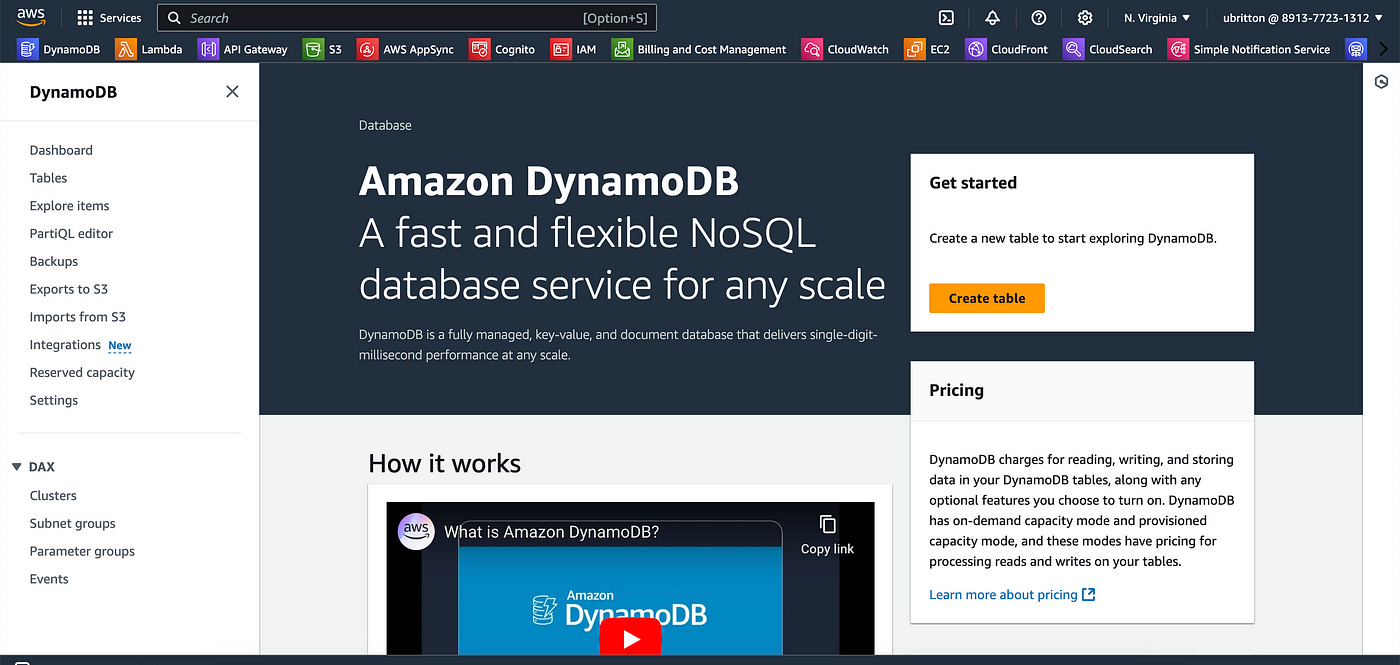Viewport: 1400px width, 665px height.
Task: Click the search bar input field
Action: point(406,18)
